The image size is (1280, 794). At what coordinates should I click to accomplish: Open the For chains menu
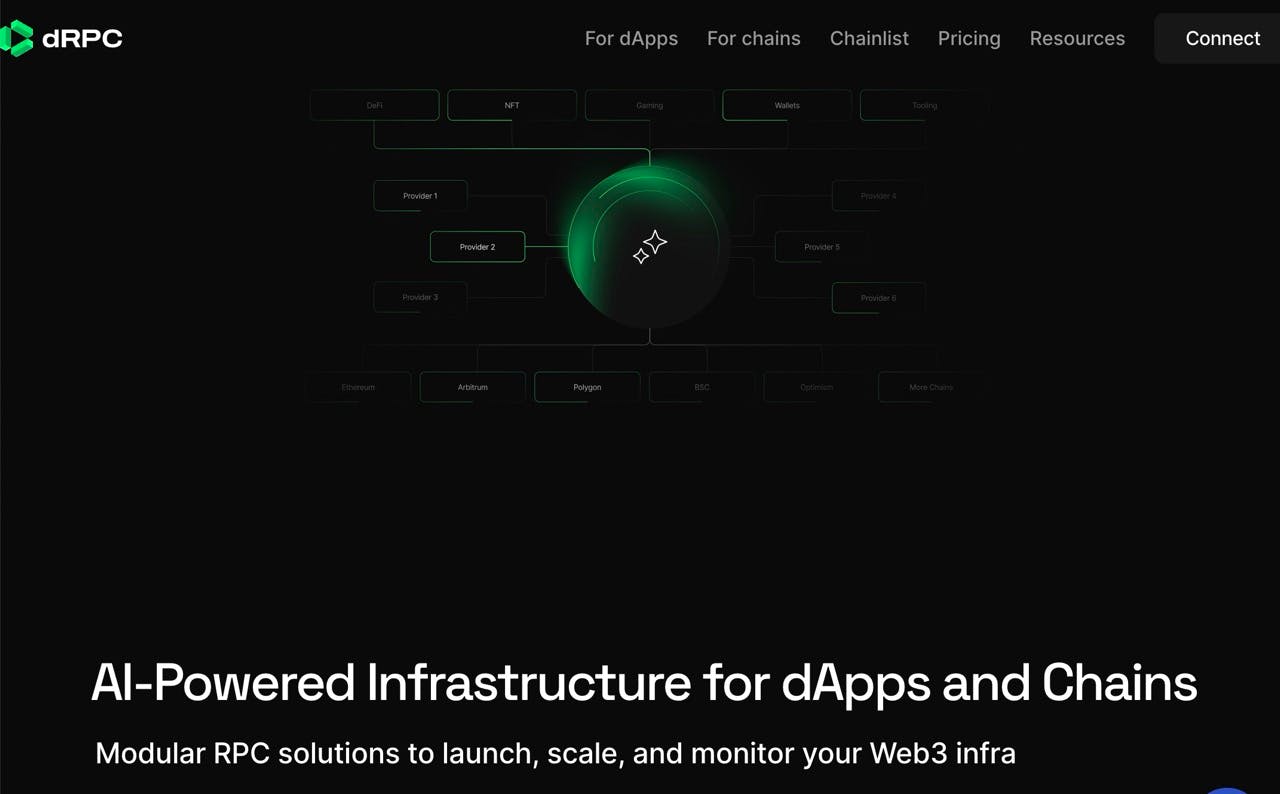click(x=754, y=38)
